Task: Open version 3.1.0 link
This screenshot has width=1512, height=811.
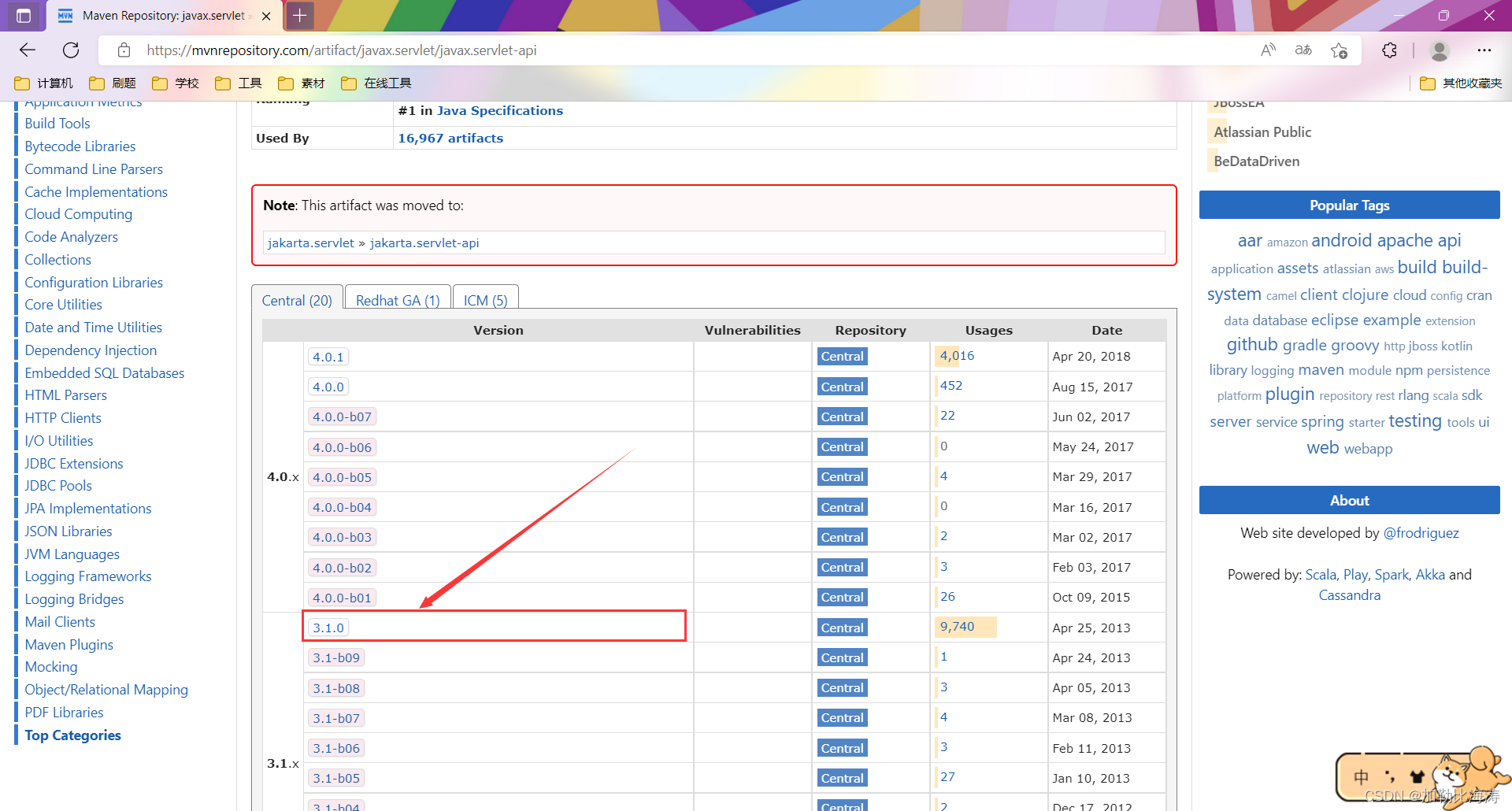Action: [x=328, y=628]
